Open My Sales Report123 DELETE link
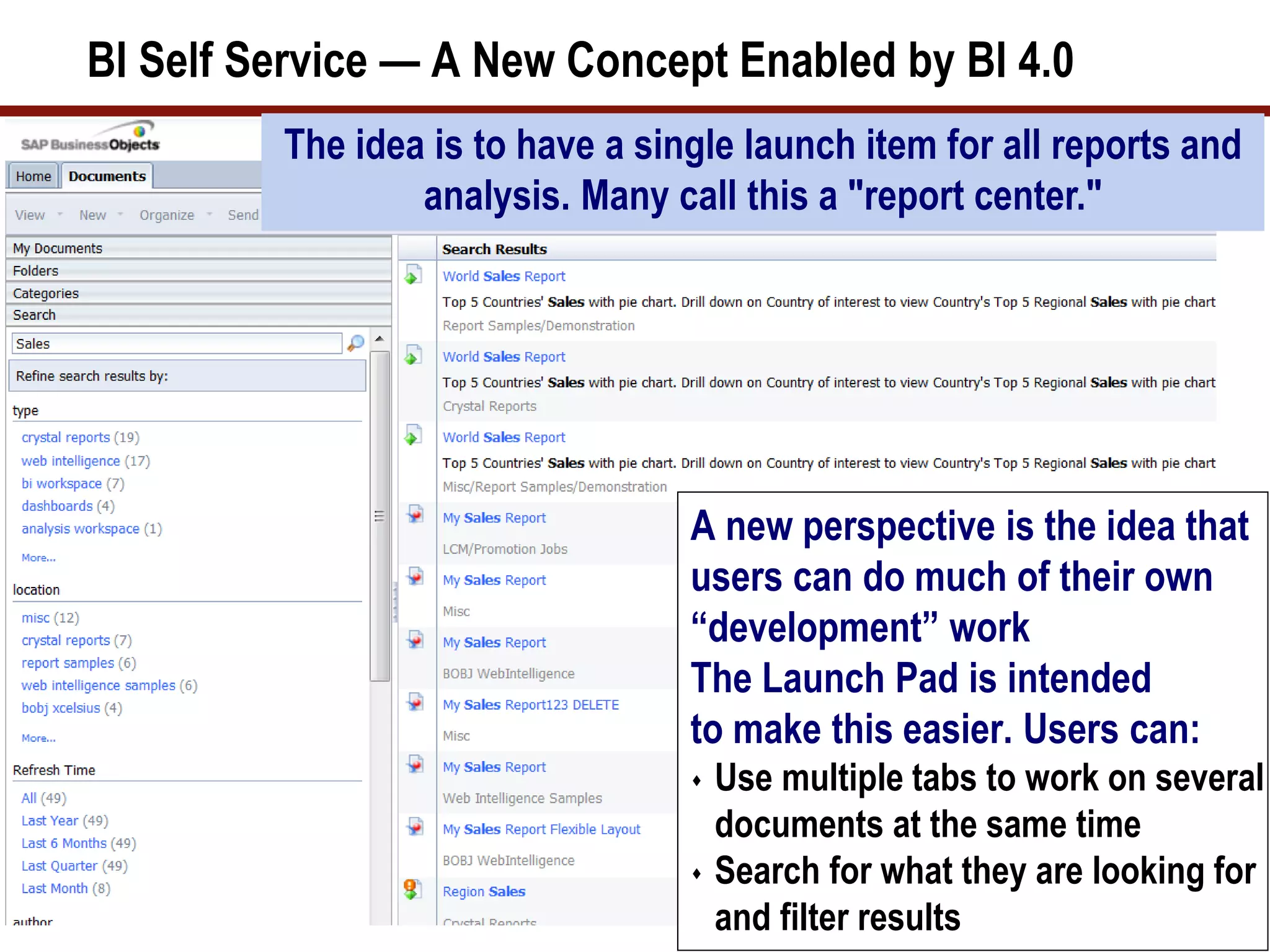 (531, 705)
